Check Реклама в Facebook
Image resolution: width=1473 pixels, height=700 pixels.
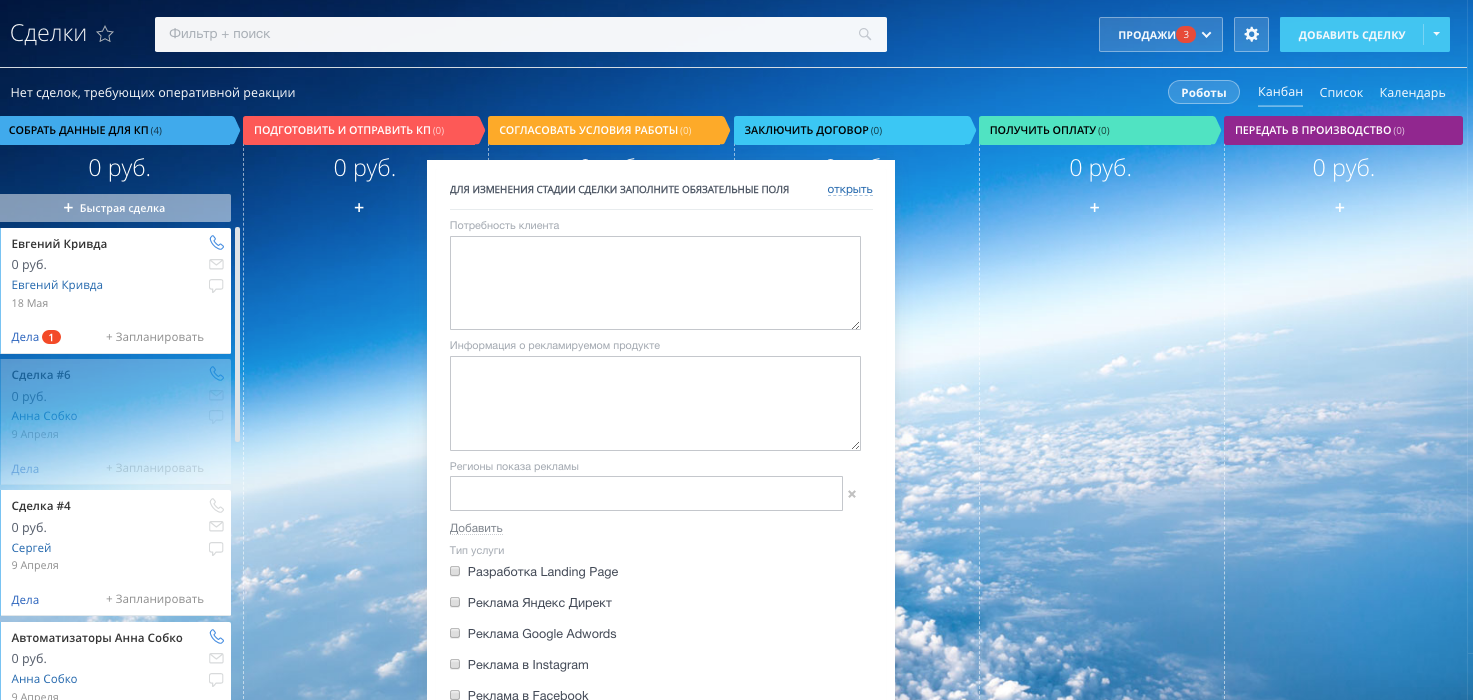tap(456, 694)
